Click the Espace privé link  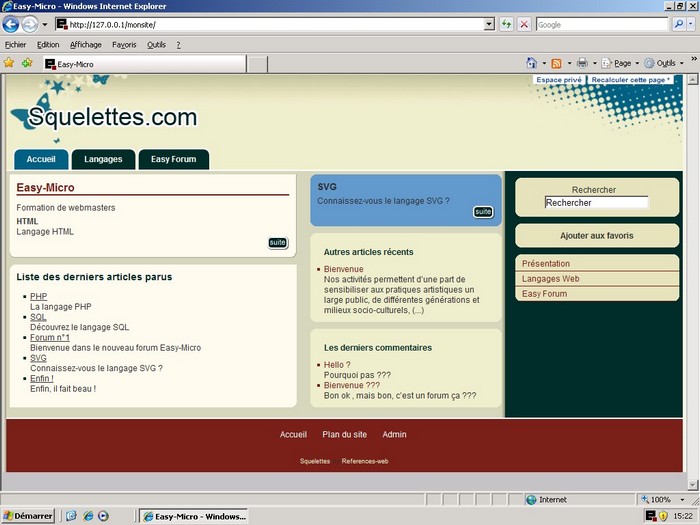click(559, 79)
